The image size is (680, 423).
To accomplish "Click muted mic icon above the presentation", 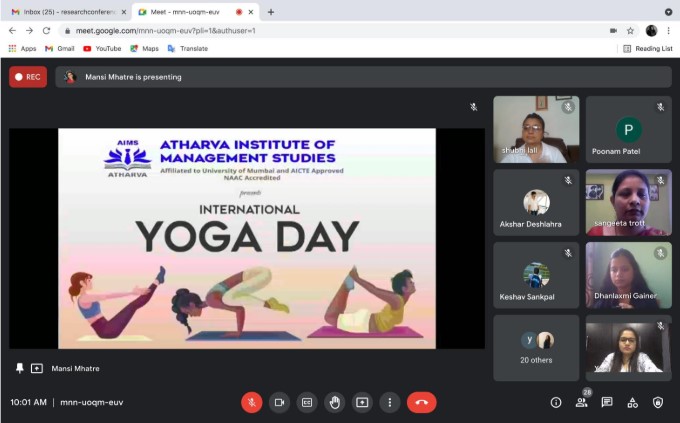I will (x=474, y=107).
